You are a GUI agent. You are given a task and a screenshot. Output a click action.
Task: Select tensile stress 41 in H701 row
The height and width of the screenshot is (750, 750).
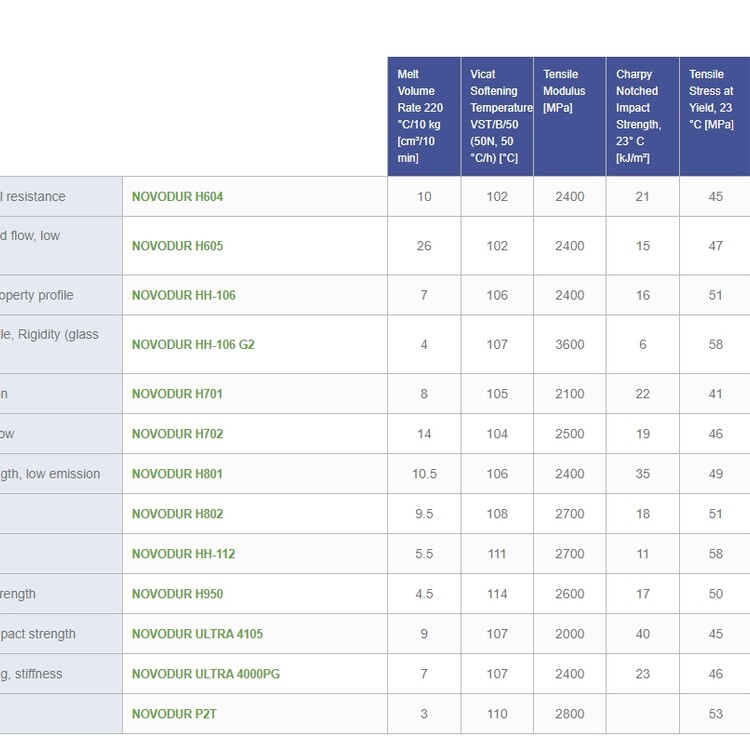716,394
